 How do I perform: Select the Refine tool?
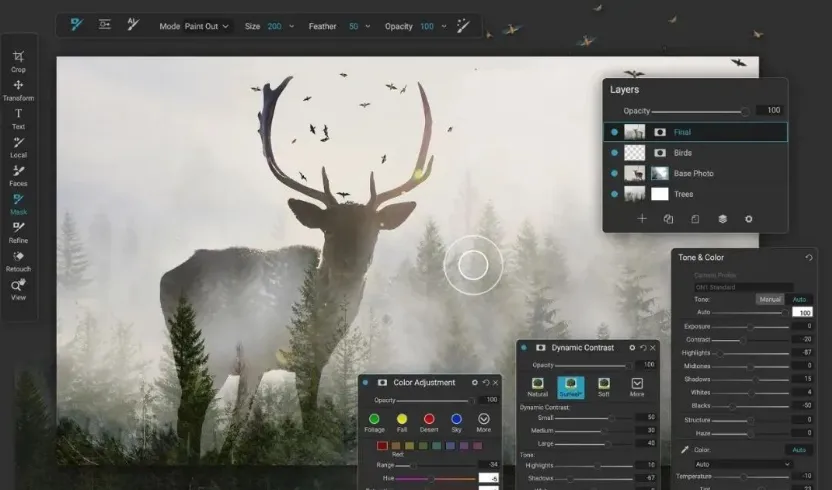coord(18,233)
